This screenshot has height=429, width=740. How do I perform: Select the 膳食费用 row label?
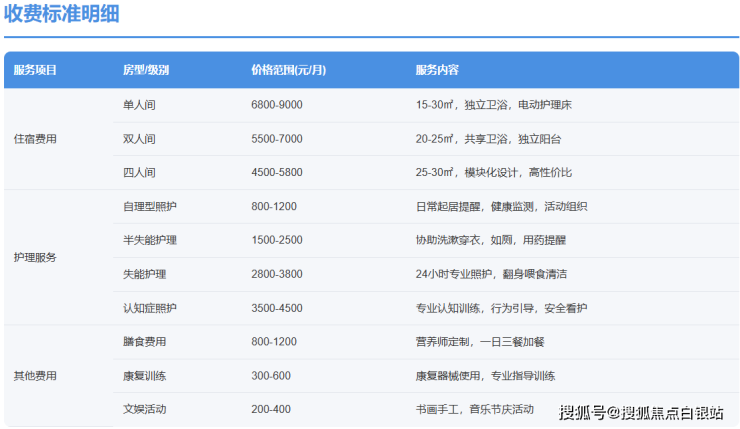[144, 342]
